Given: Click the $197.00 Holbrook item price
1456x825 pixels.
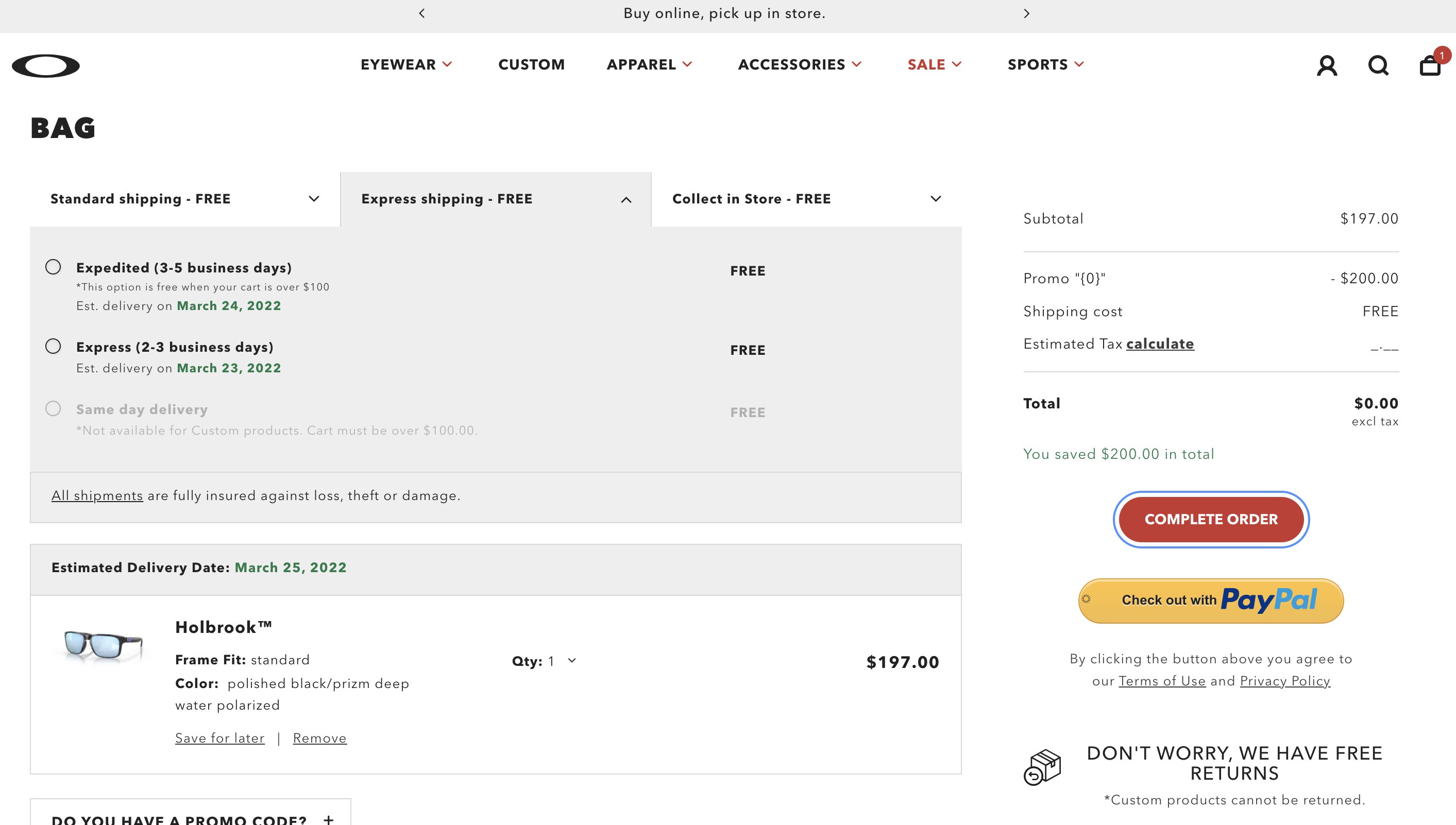Looking at the screenshot, I should pyautogui.click(x=902, y=662).
